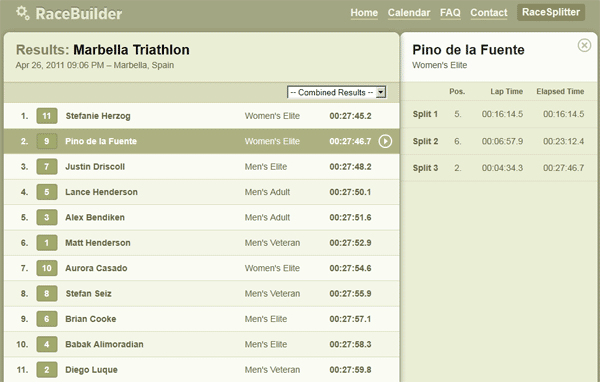Open the Combined Results dropdown

tap(337, 92)
